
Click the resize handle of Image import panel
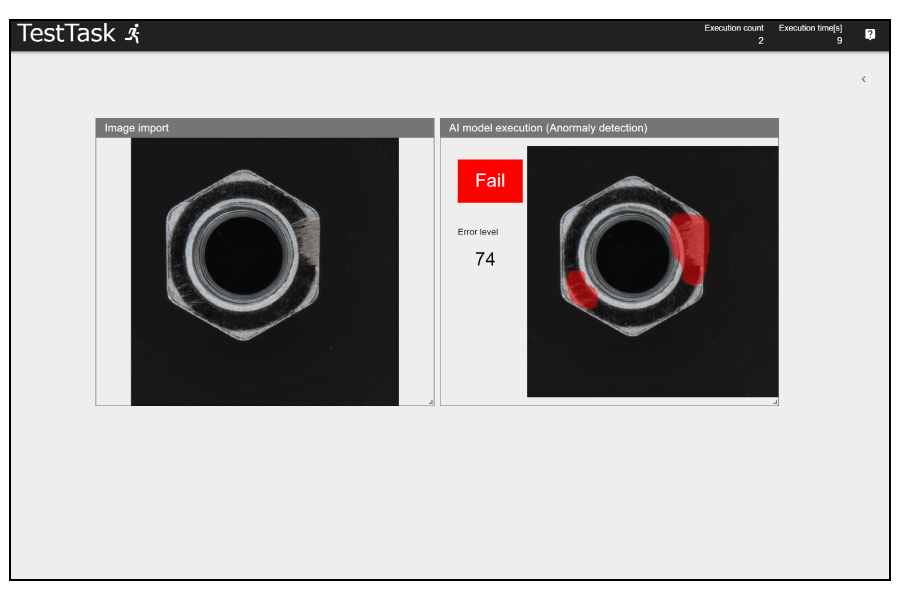(430, 401)
